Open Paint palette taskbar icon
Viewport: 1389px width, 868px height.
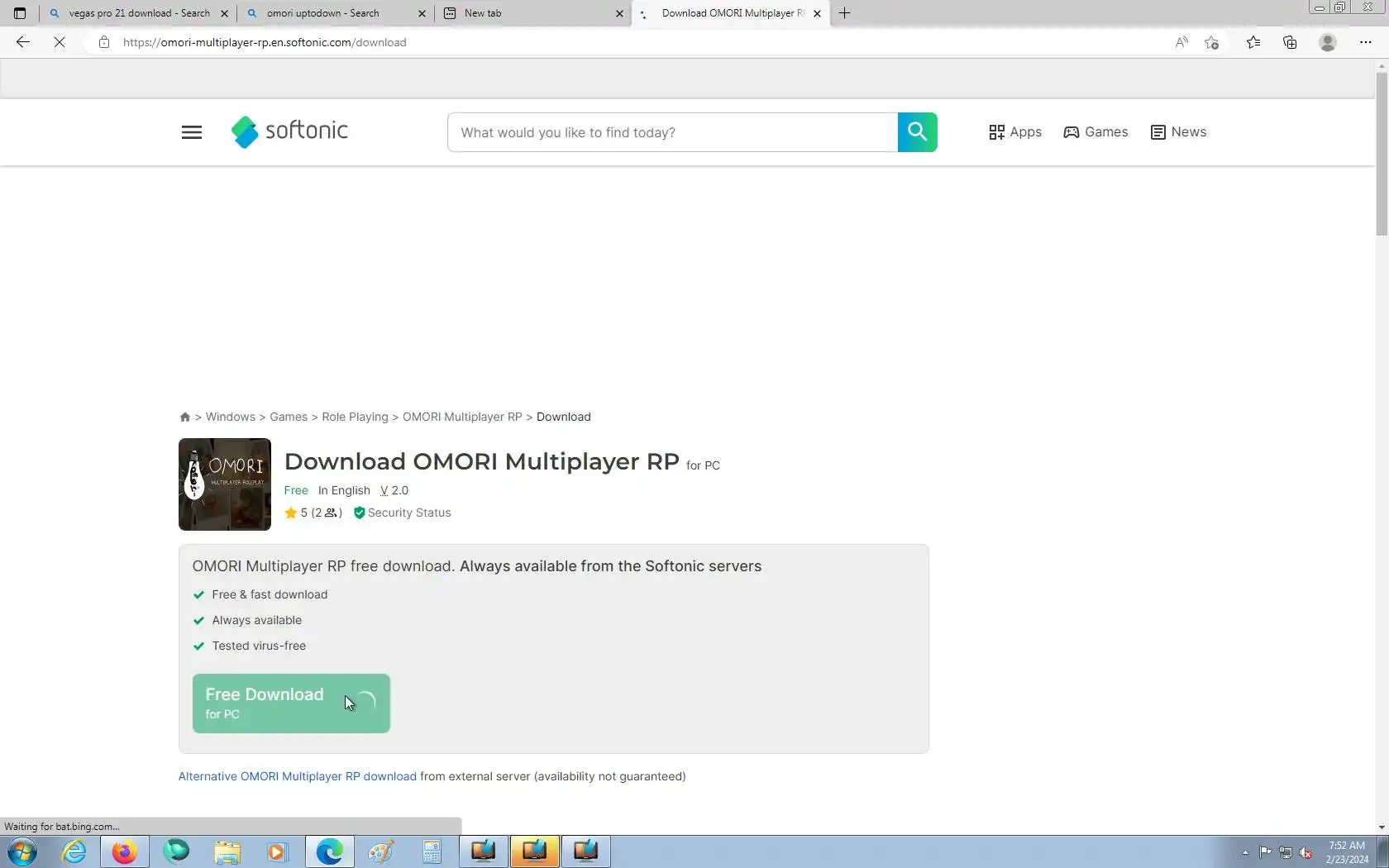(380, 851)
